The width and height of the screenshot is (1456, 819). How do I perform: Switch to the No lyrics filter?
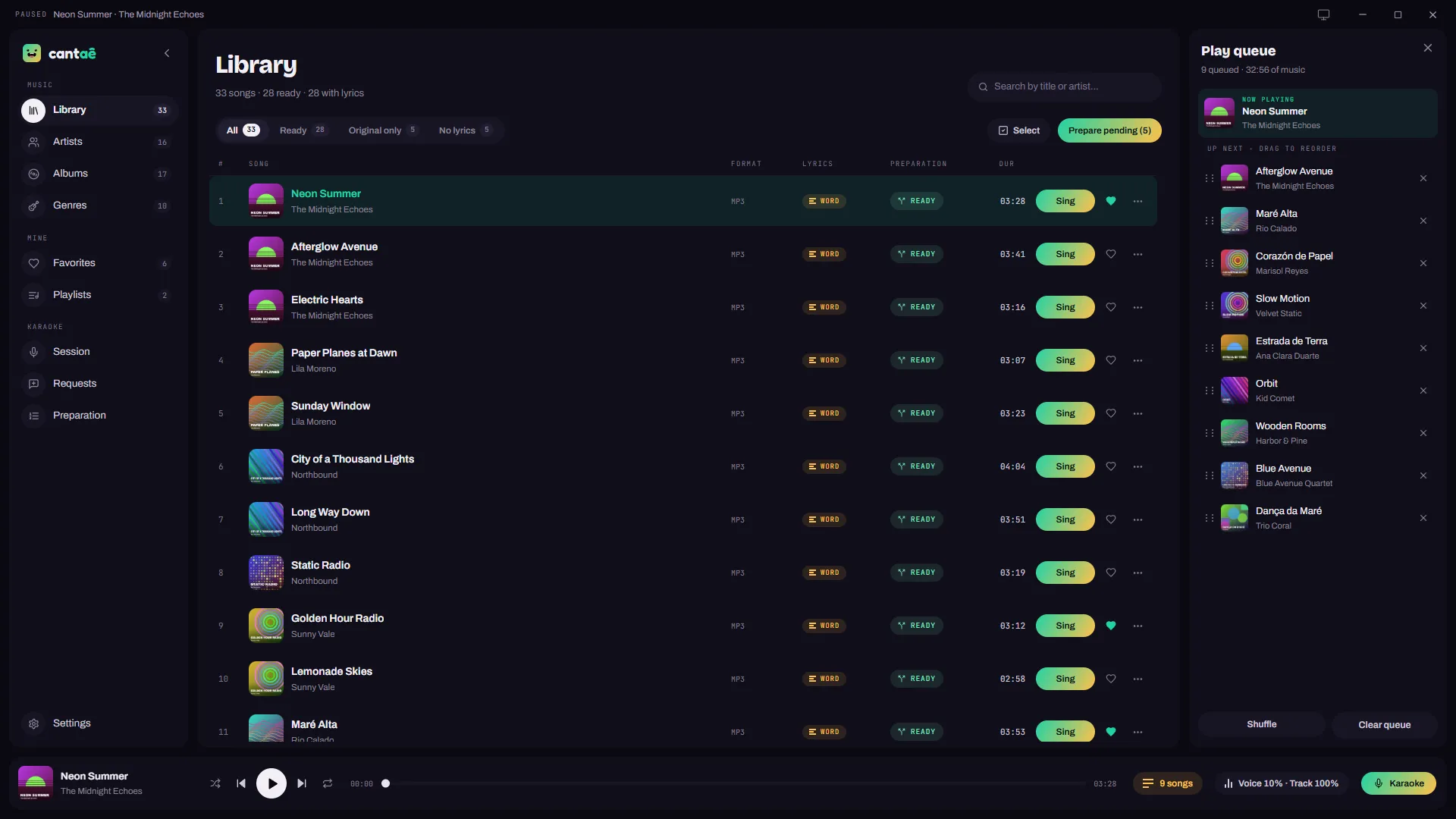click(x=465, y=130)
